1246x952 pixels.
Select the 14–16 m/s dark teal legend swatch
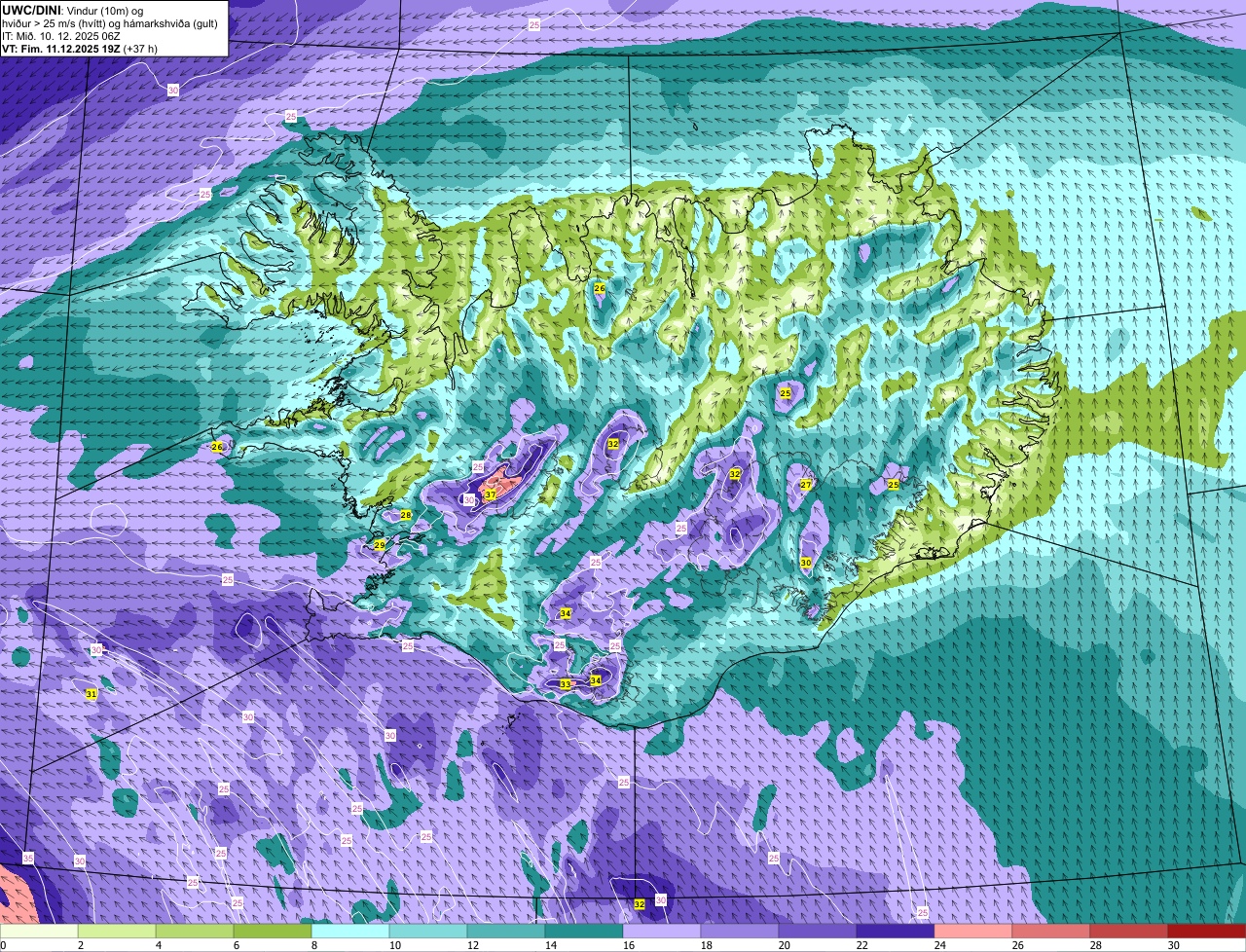coord(584,931)
